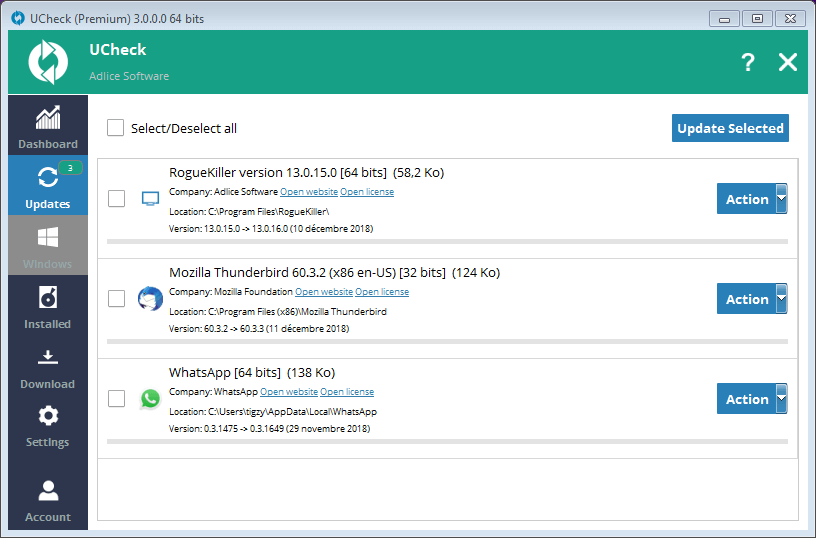Open the Account person icon
Screen dimensions: 816x538
(x=47, y=490)
